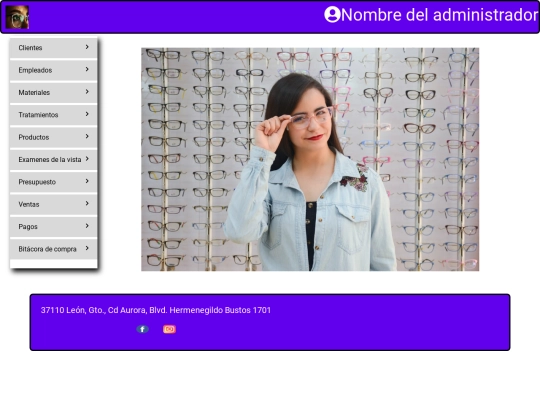Expand the Tratamientos chevron arrow

click(87, 114)
